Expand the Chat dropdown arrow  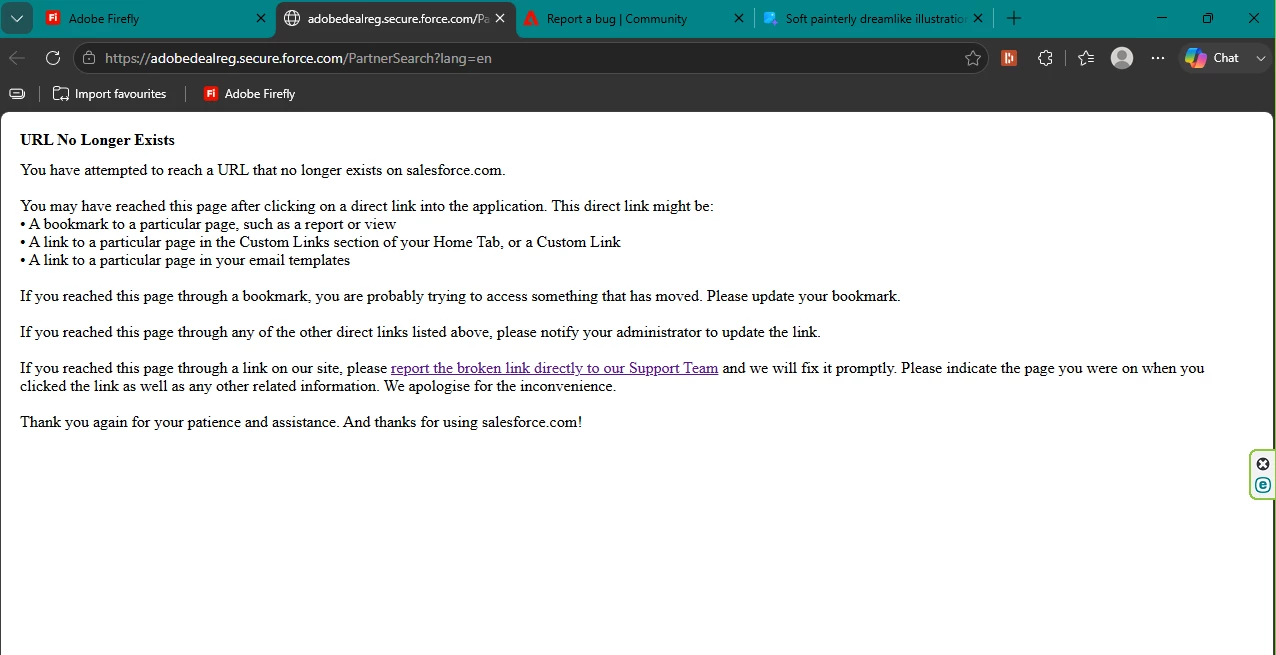coord(1260,58)
